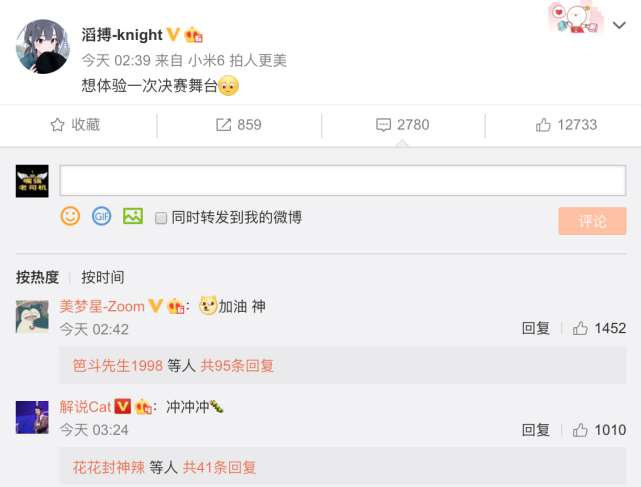Insert a GIF using GIF icon
Screen dimensions: 641x487
101,216
